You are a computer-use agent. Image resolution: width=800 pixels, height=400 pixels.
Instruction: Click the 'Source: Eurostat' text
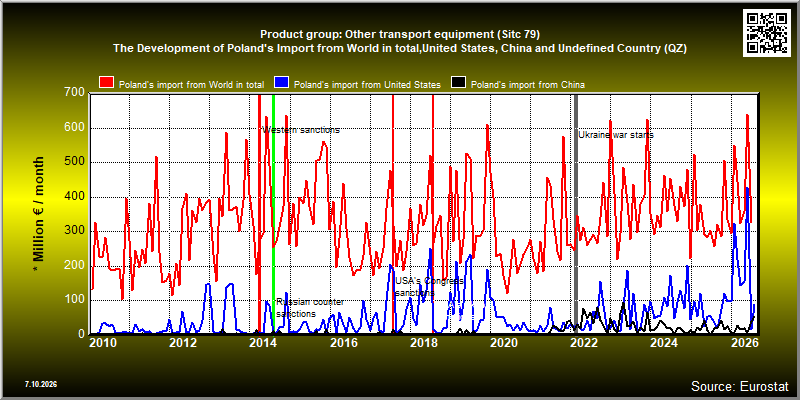click(740, 386)
